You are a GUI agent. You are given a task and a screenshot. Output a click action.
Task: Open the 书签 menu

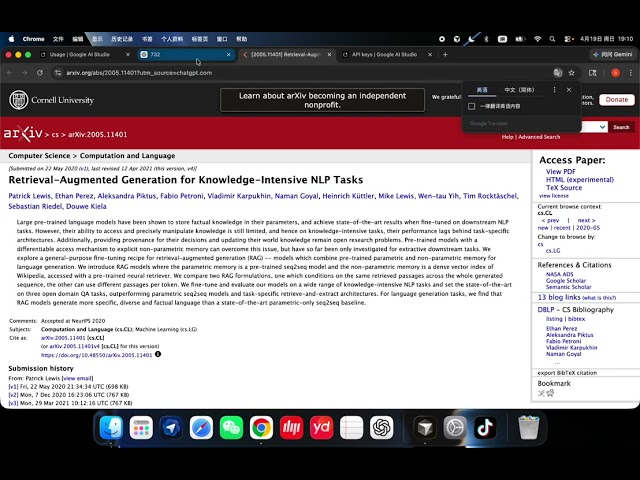(147, 39)
